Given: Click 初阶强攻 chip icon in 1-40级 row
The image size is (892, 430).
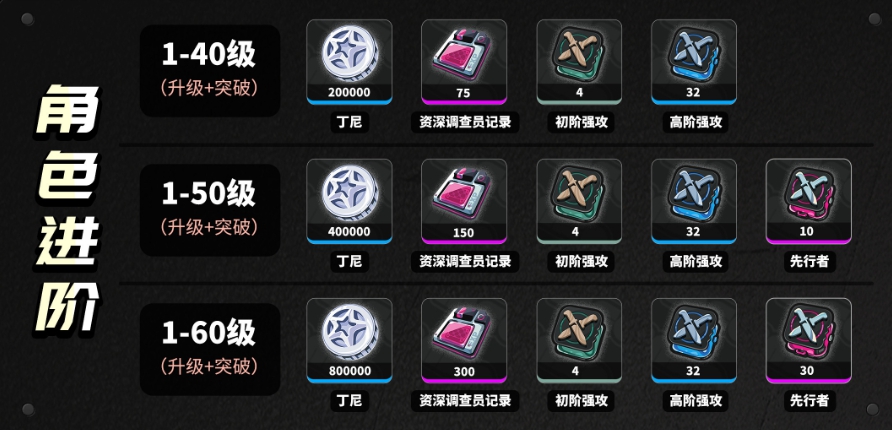Looking at the screenshot, I should [579, 62].
